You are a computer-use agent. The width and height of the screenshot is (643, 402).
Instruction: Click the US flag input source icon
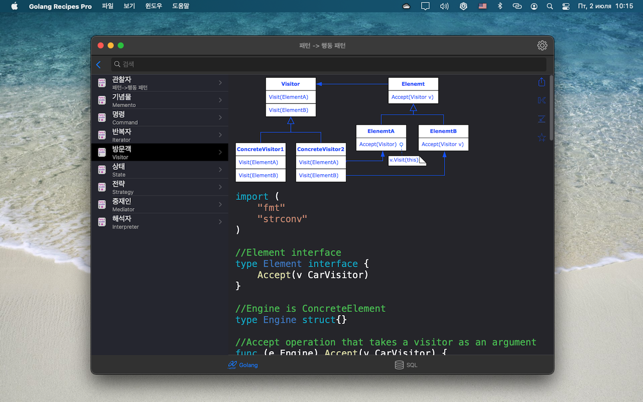pyautogui.click(x=483, y=6)
